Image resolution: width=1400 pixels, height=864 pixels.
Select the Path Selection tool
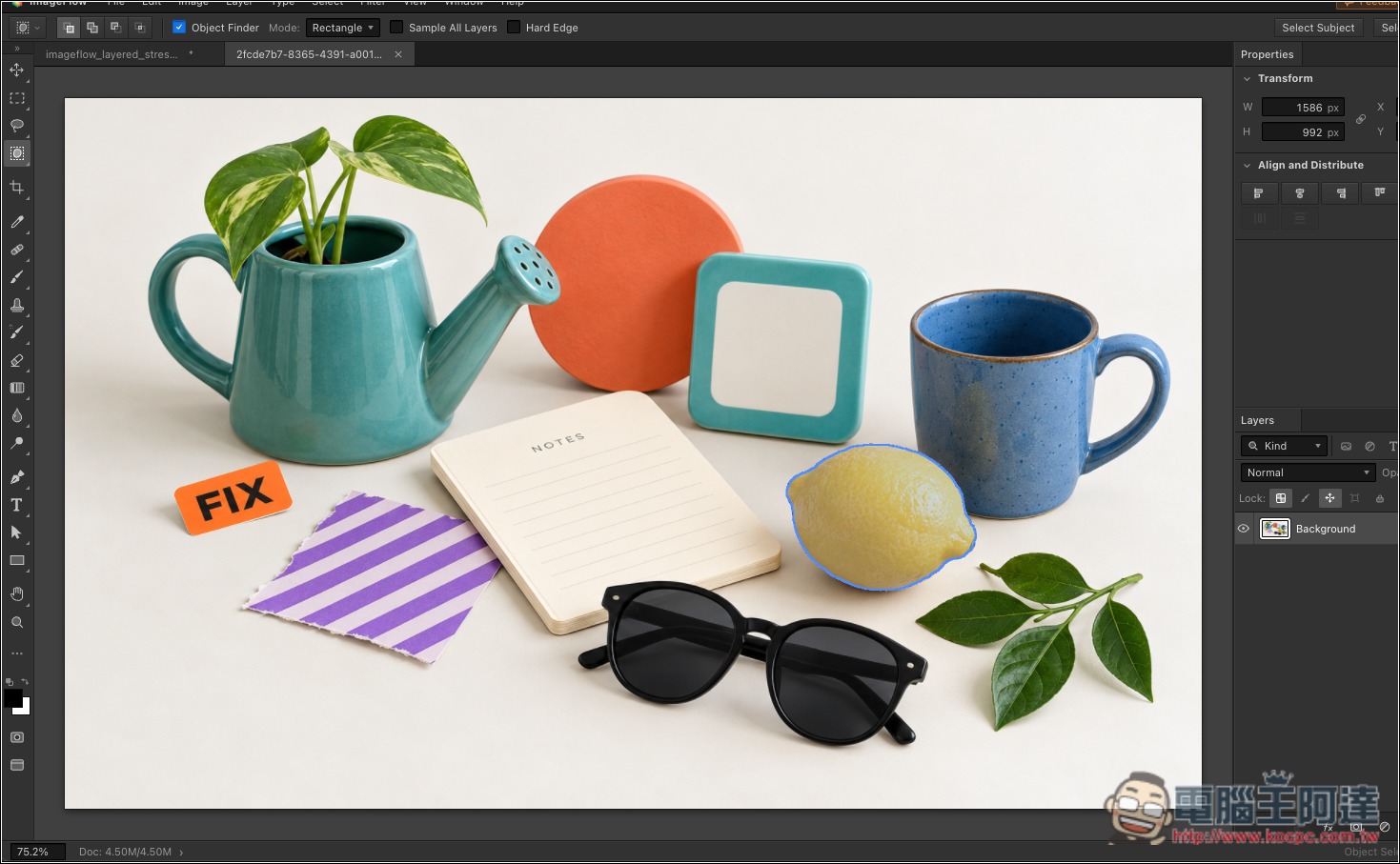tap(17, 532)
